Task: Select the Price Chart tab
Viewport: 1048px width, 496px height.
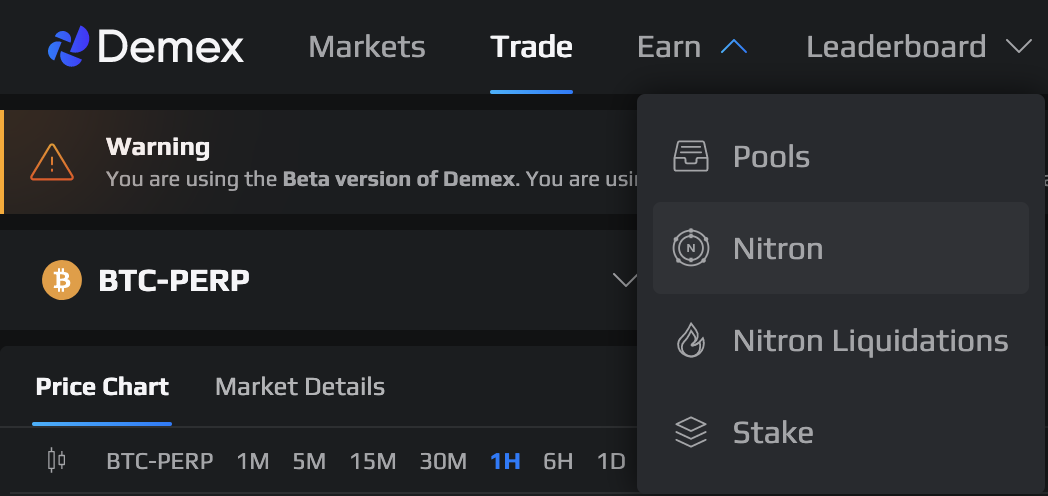Action: click(102, 387)
